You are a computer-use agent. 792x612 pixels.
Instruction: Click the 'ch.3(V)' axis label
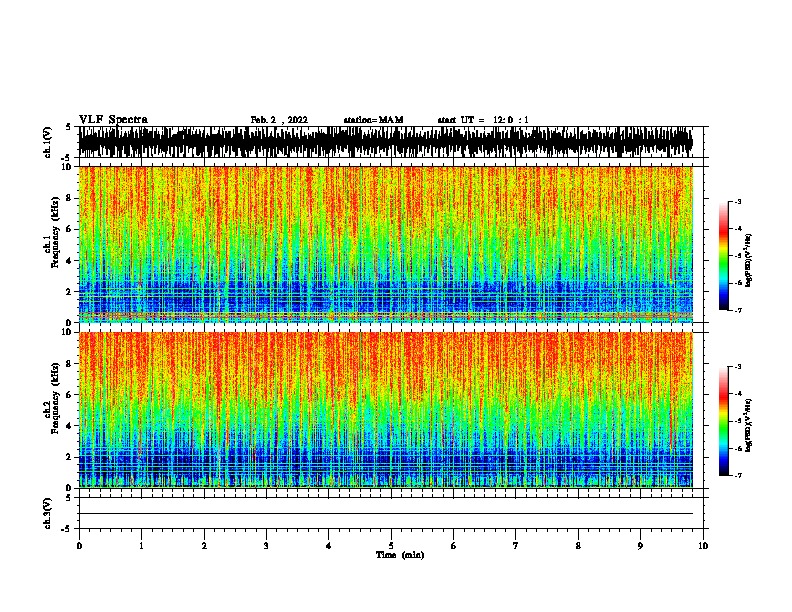point(47,513)
